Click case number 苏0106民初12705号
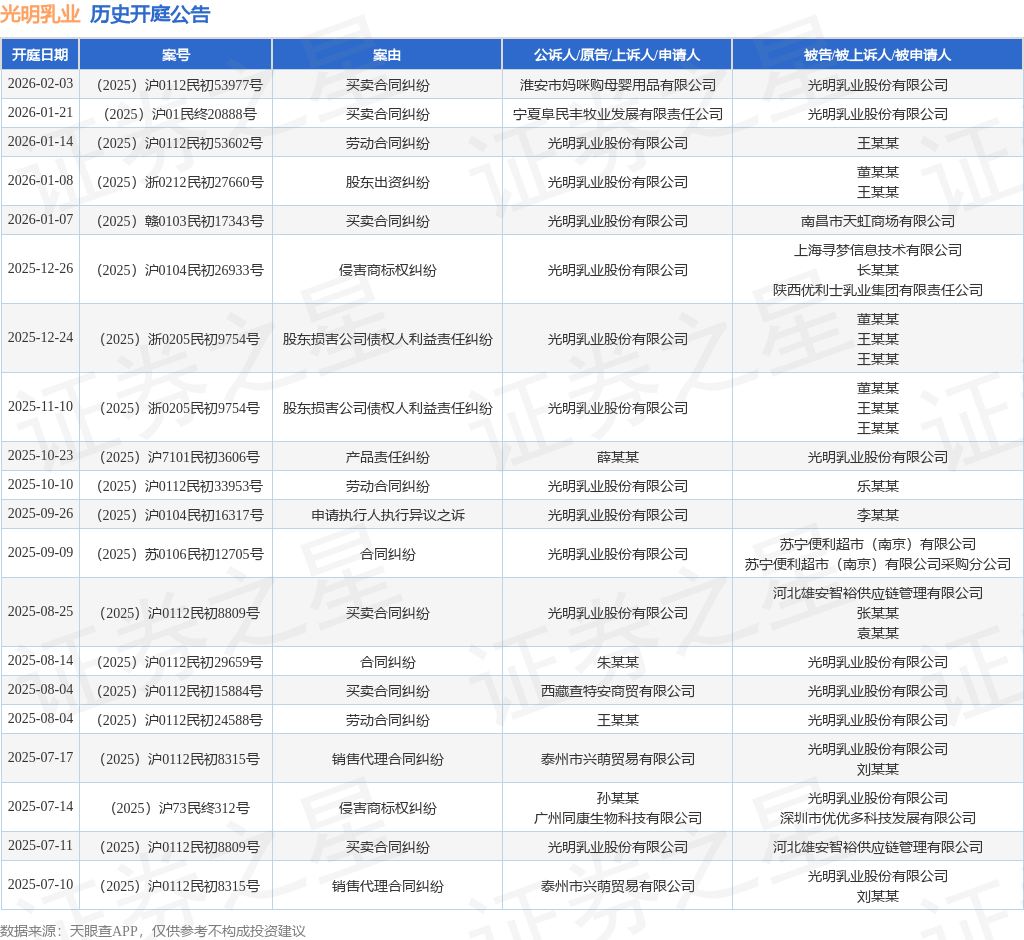1024x940 pixels. click(180, 554)
